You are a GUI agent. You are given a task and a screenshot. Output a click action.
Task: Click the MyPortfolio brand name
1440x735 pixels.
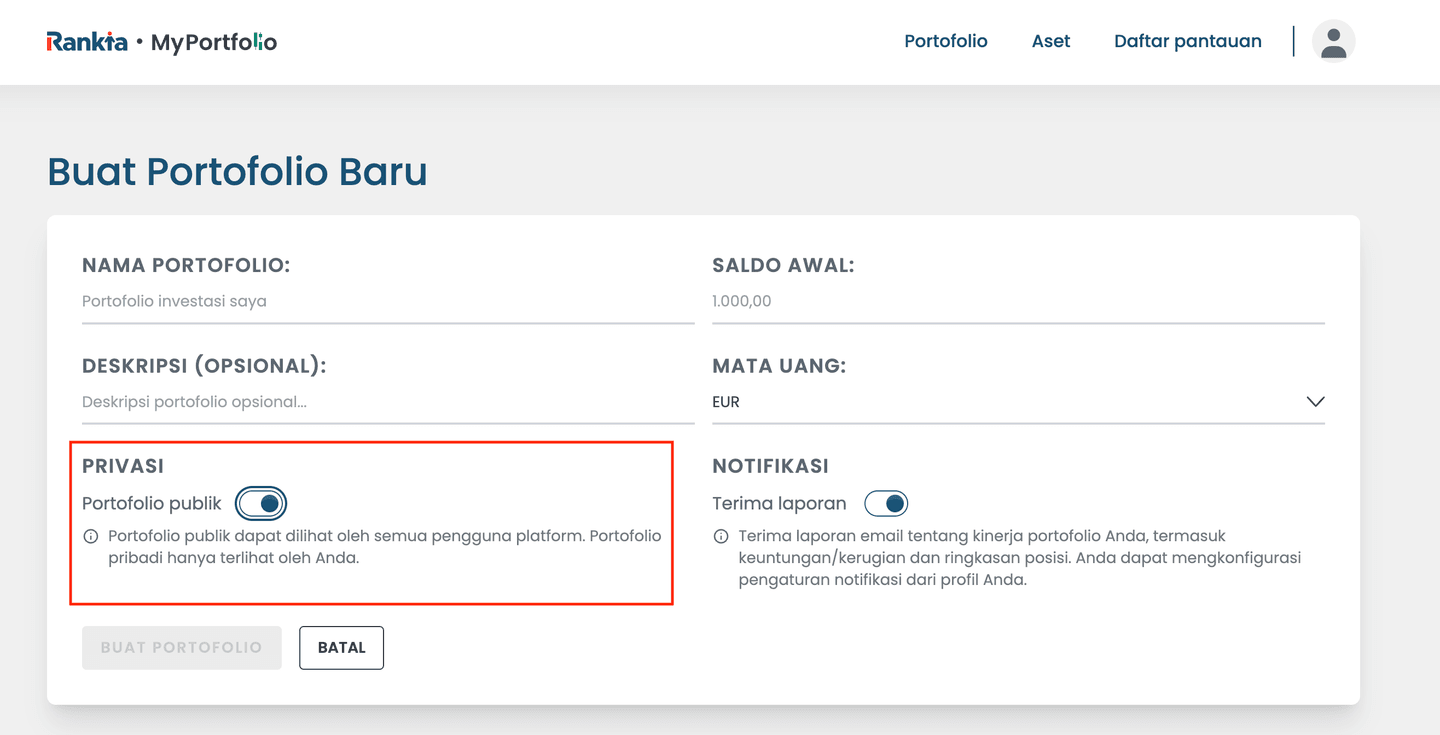point(213,42)
